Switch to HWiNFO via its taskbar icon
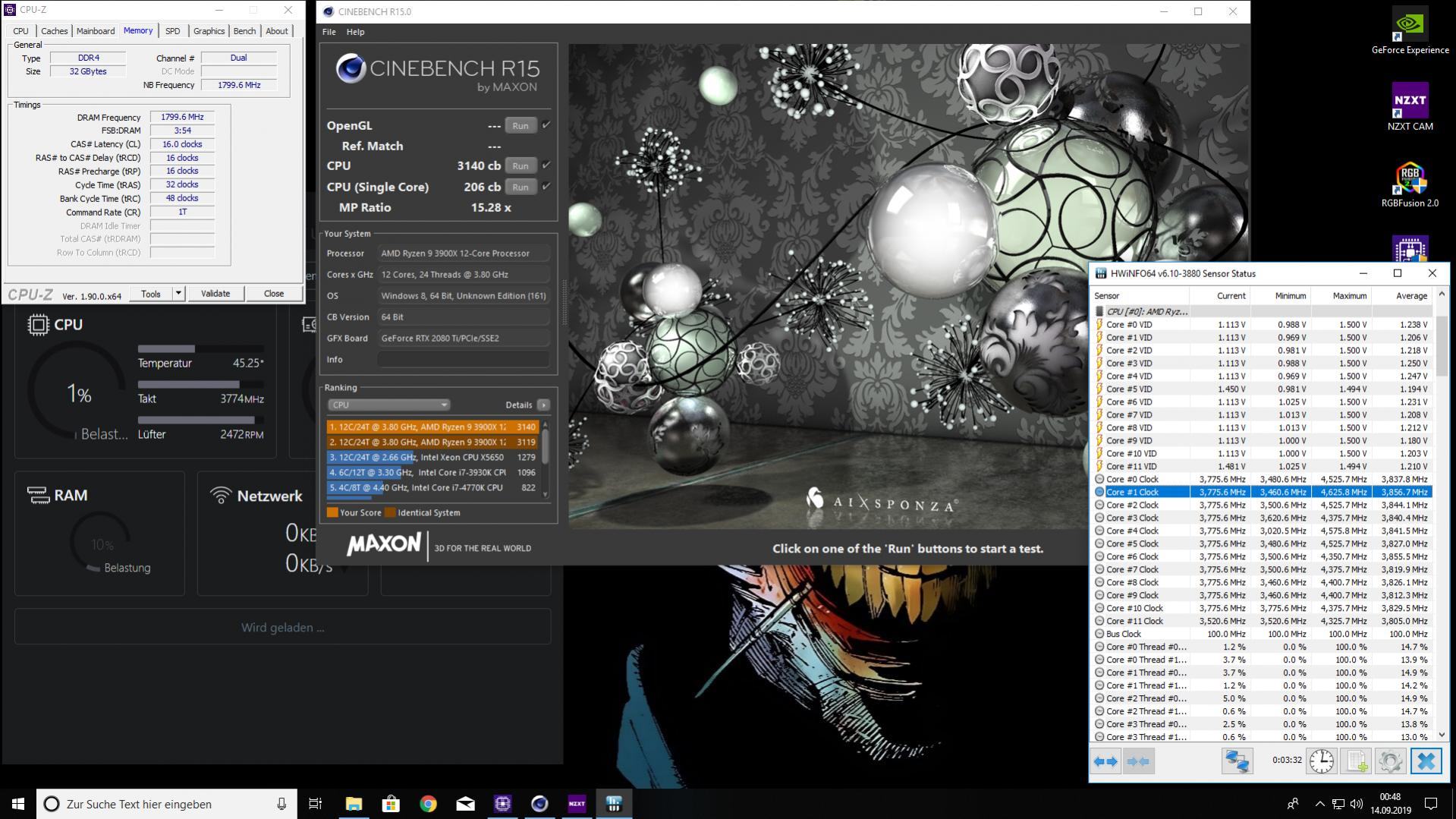Image resolution: width=1456 pixels, height=819 pixels. click(x=614, y=804)
